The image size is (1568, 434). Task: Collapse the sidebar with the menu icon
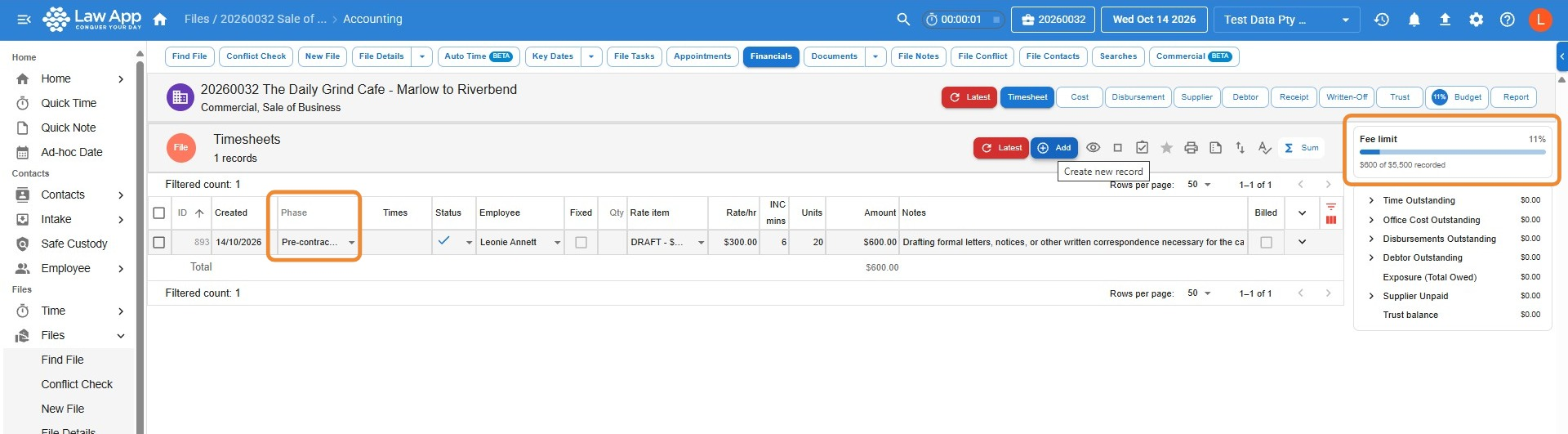point(24,19)
